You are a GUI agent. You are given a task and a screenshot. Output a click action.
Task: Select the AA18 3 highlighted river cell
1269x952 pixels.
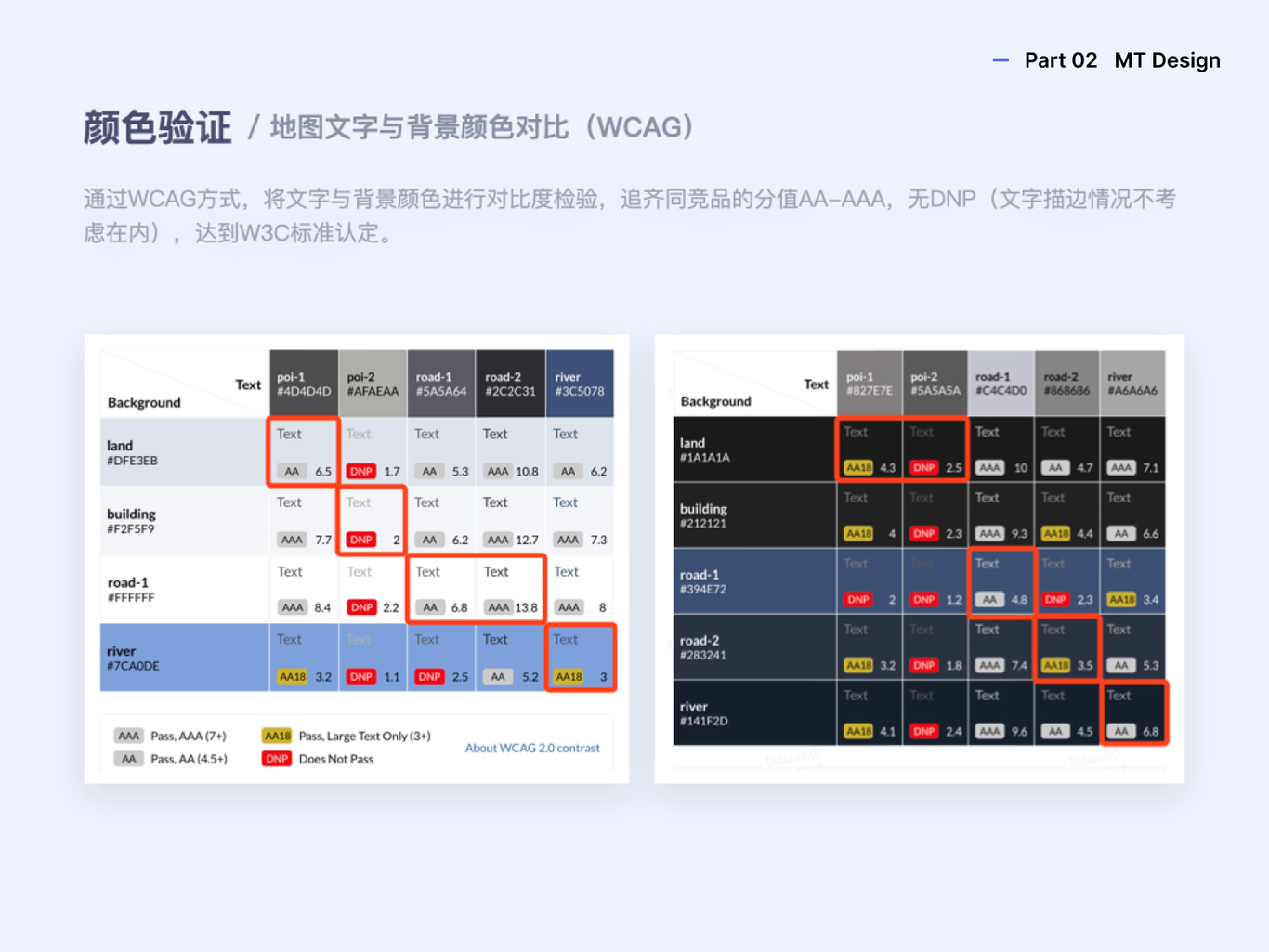click(x=580, y=658)
